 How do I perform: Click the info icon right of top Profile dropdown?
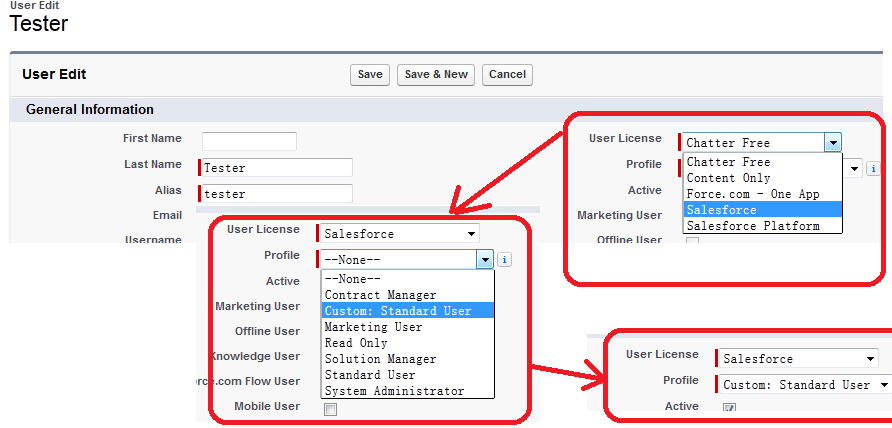(873, 169)
